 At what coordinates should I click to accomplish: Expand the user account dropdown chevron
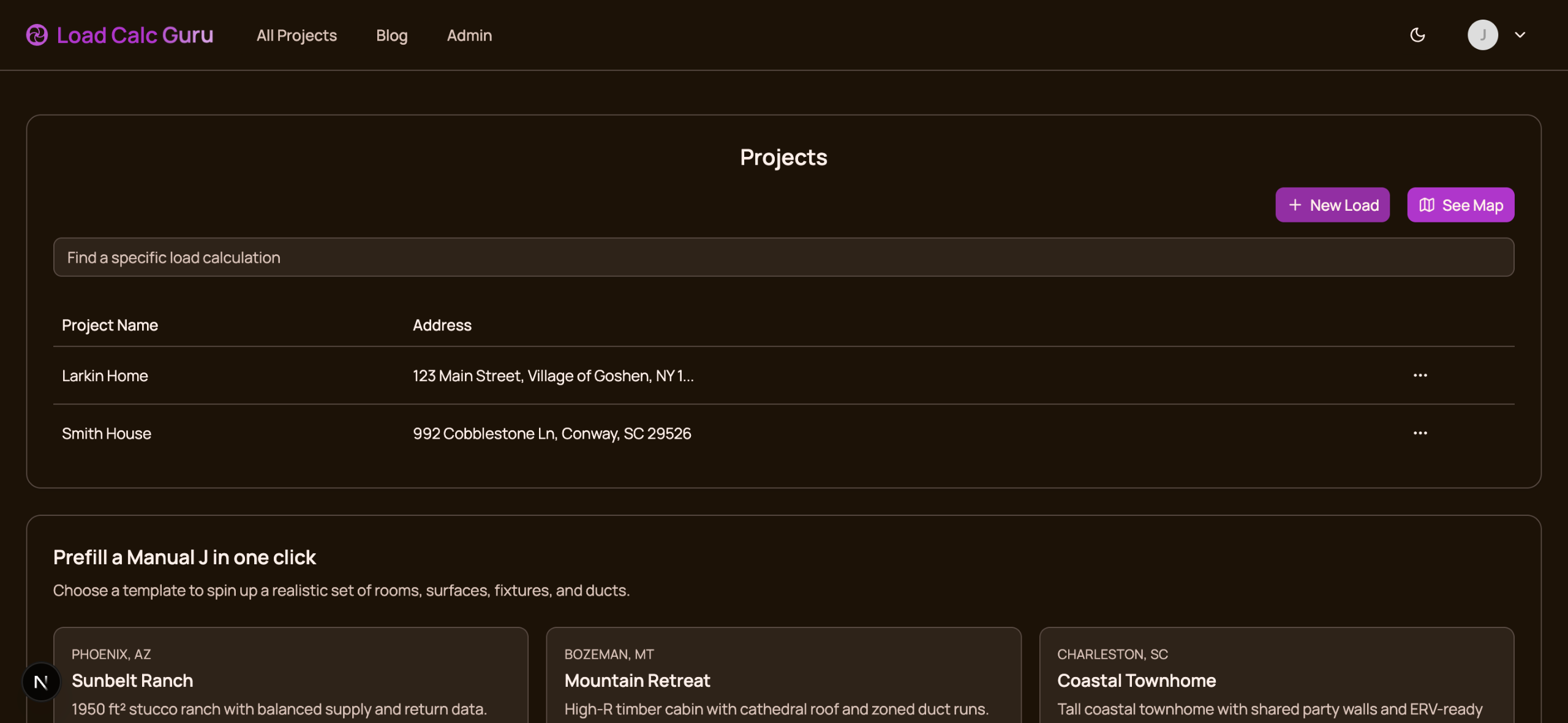point(1520,35)
